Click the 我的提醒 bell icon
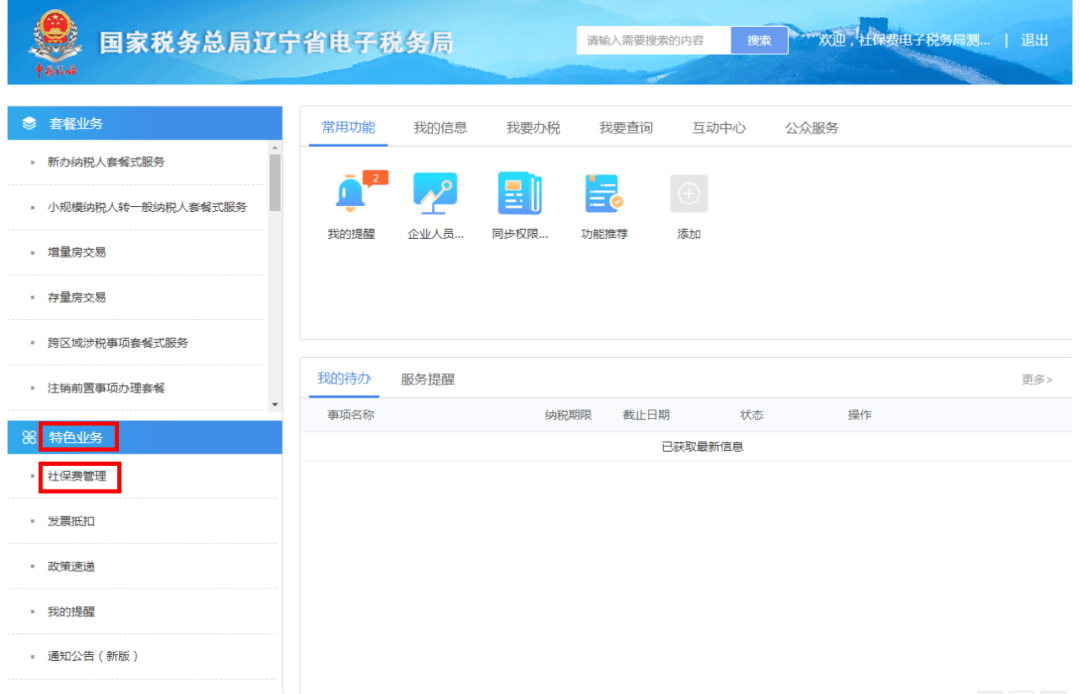The width and height of the screenshot is (1080, 694). click(x=349, y=193)
